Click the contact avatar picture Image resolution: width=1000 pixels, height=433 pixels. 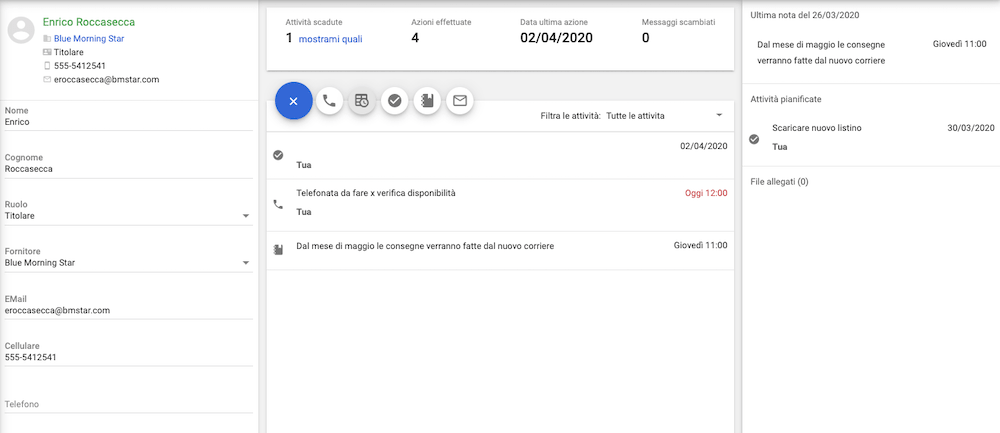[20, 30]
